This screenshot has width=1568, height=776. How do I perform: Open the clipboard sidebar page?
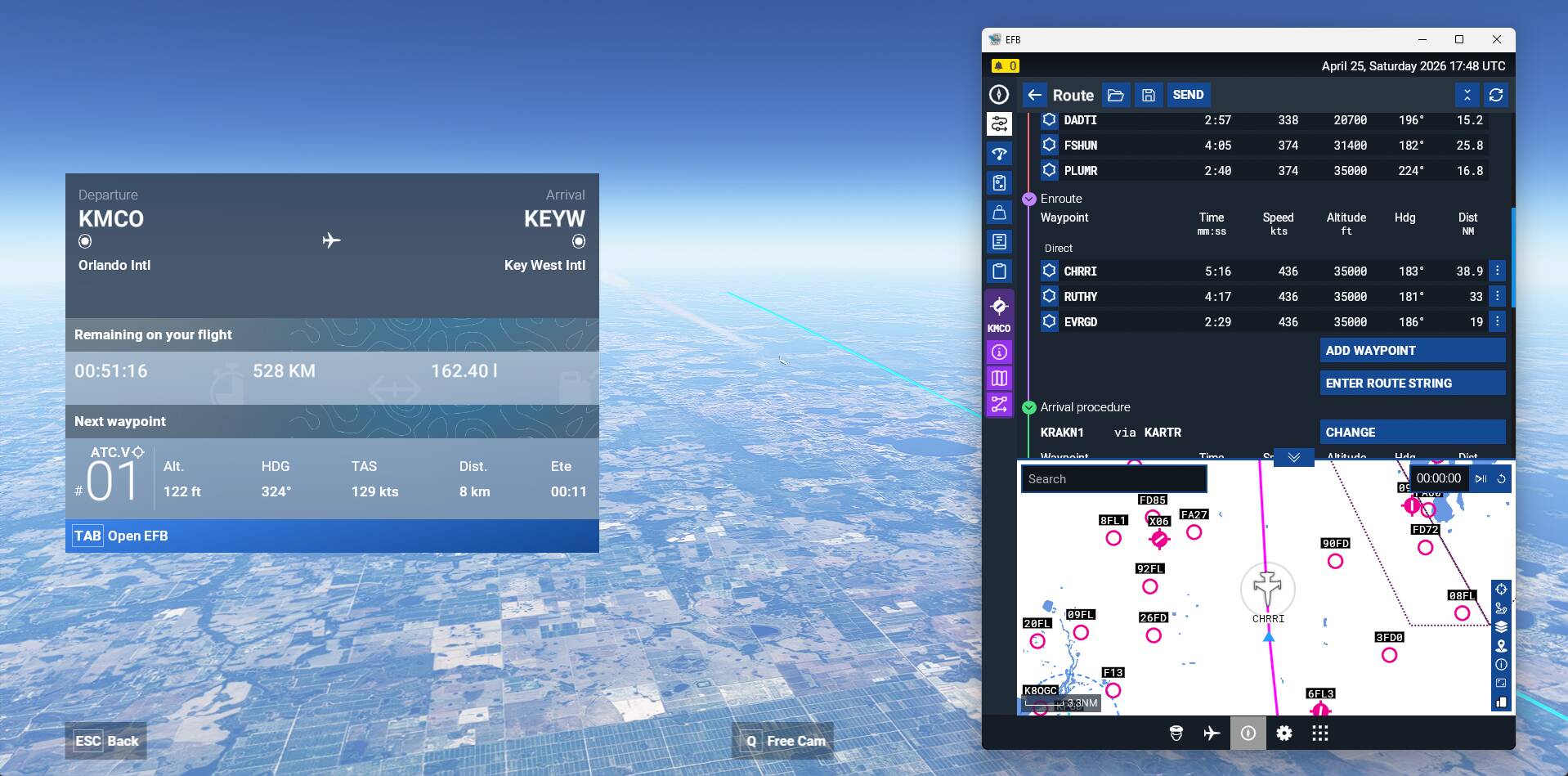coord(999,271)
